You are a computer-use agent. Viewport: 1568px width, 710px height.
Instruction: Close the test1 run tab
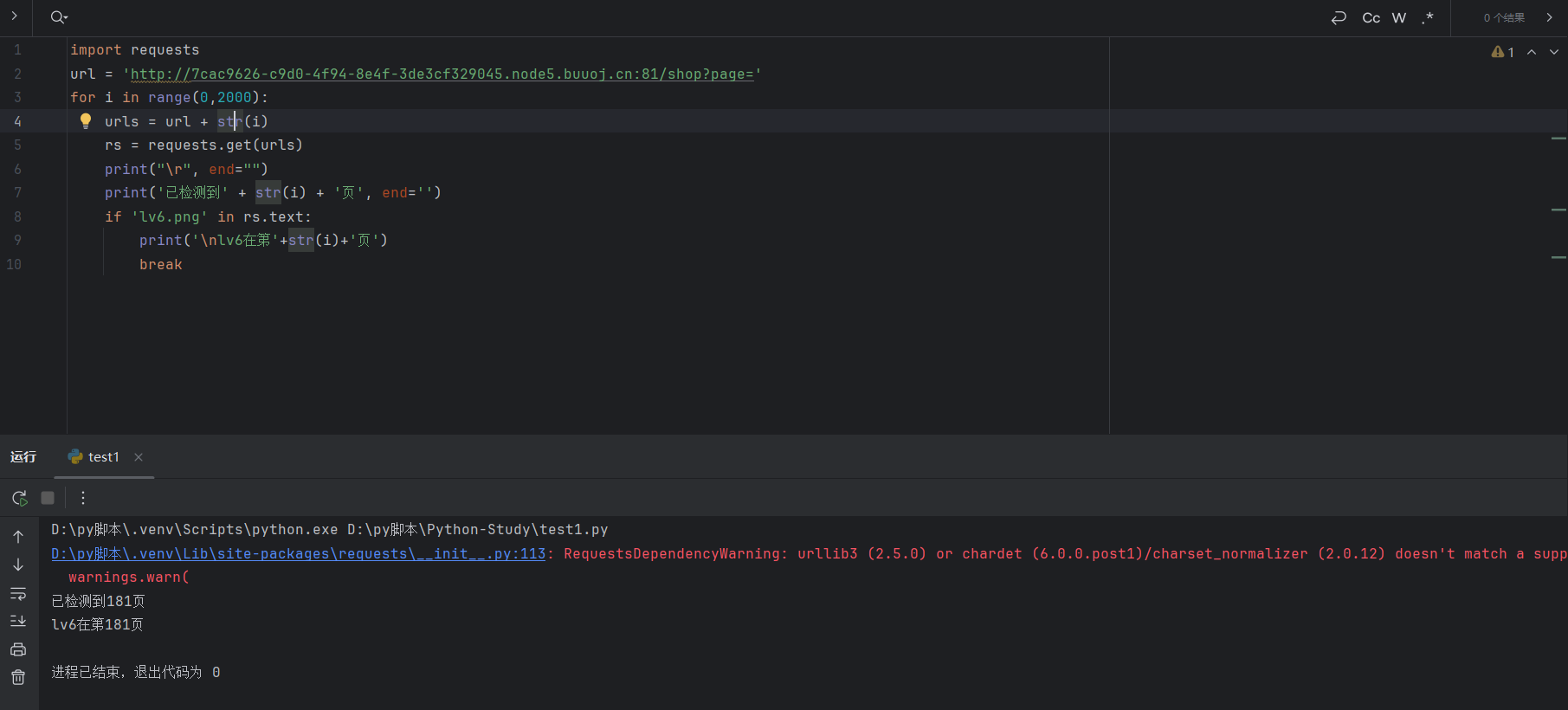pyautogui.click(x=139, y=457)
